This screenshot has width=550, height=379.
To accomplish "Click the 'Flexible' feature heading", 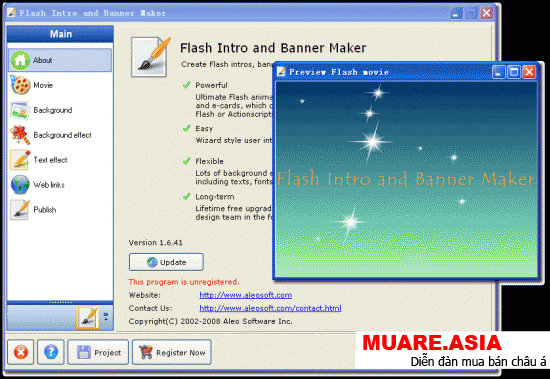I will [209, 161].
